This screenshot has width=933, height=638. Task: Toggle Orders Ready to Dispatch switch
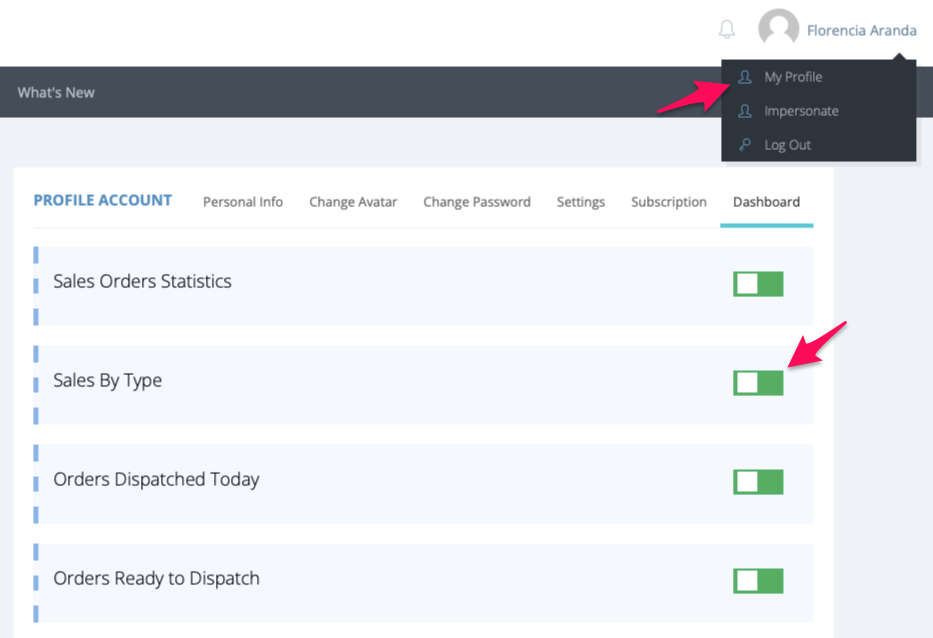[x=758, y=581]
